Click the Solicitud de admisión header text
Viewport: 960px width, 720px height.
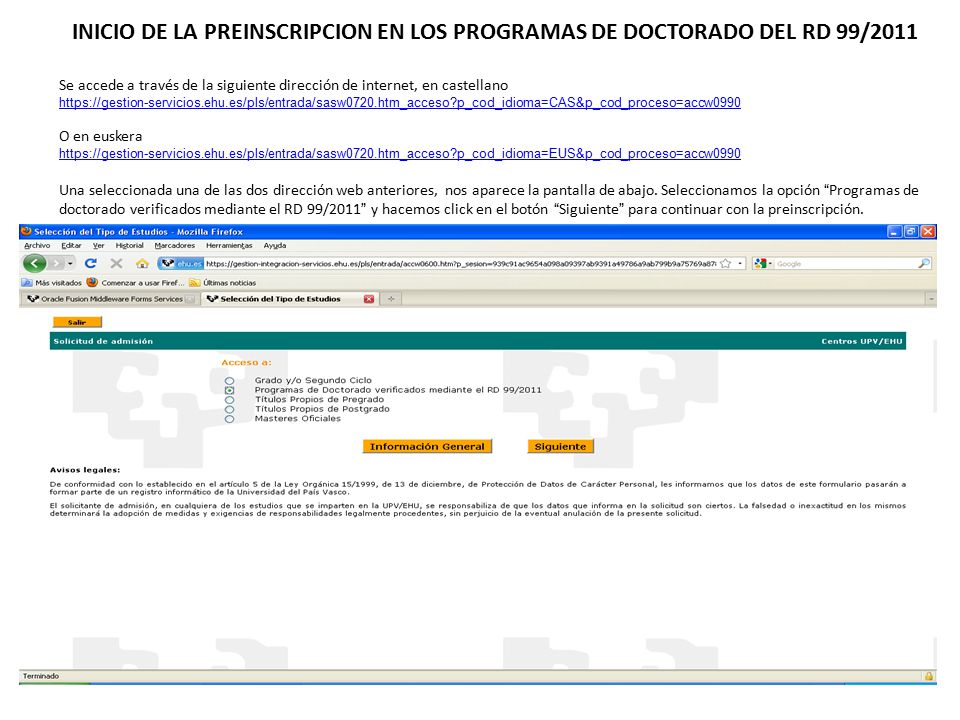click(x=103, y=341)
